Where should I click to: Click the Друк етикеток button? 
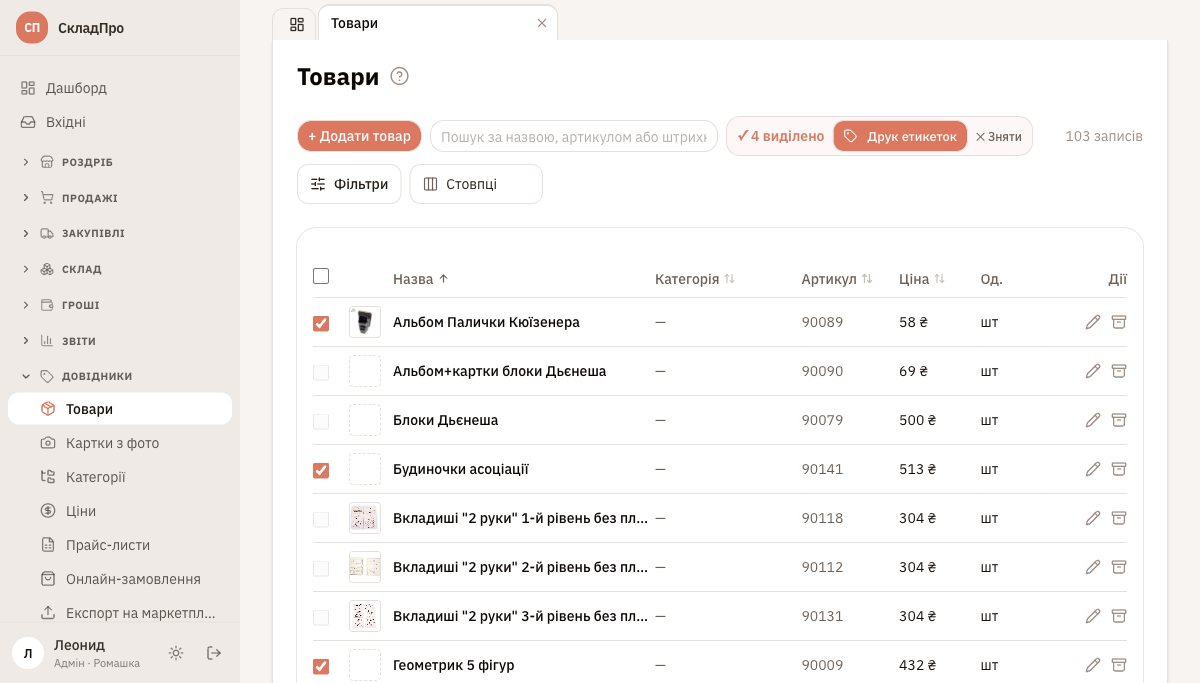(900, 136)
